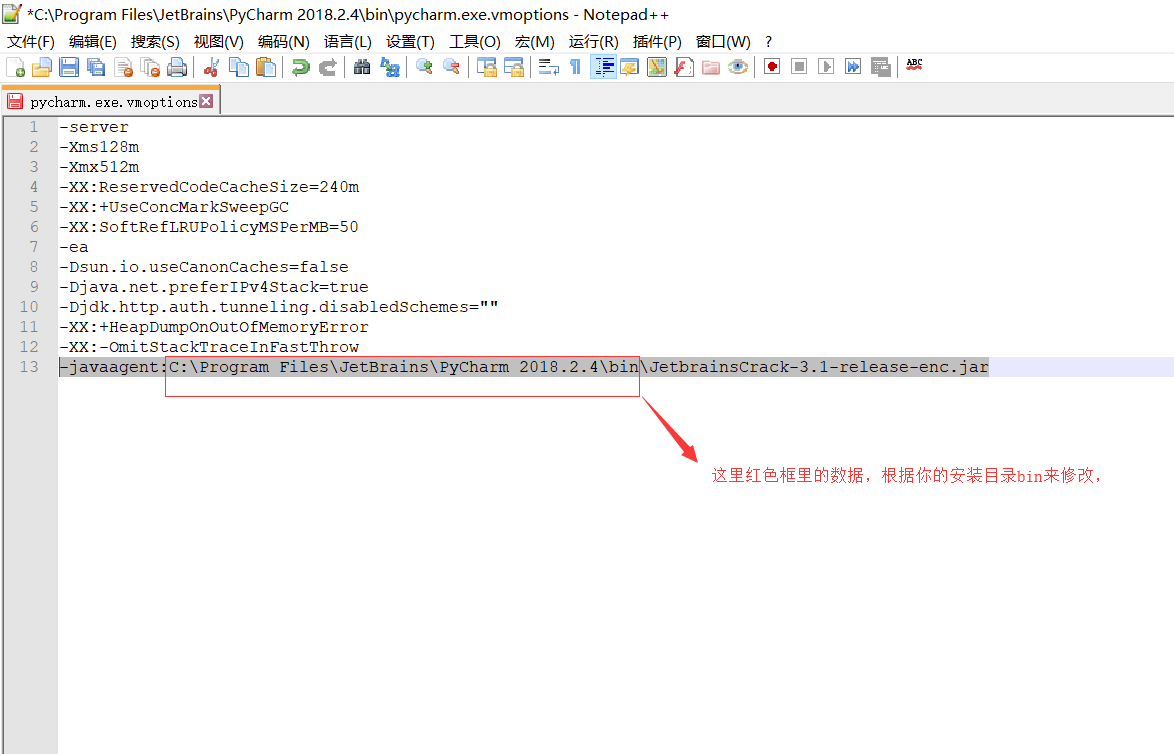The width and height of the screenshot is (1174, 754).
Task: Open the 设置(T) menu
Action: [410, 42]
